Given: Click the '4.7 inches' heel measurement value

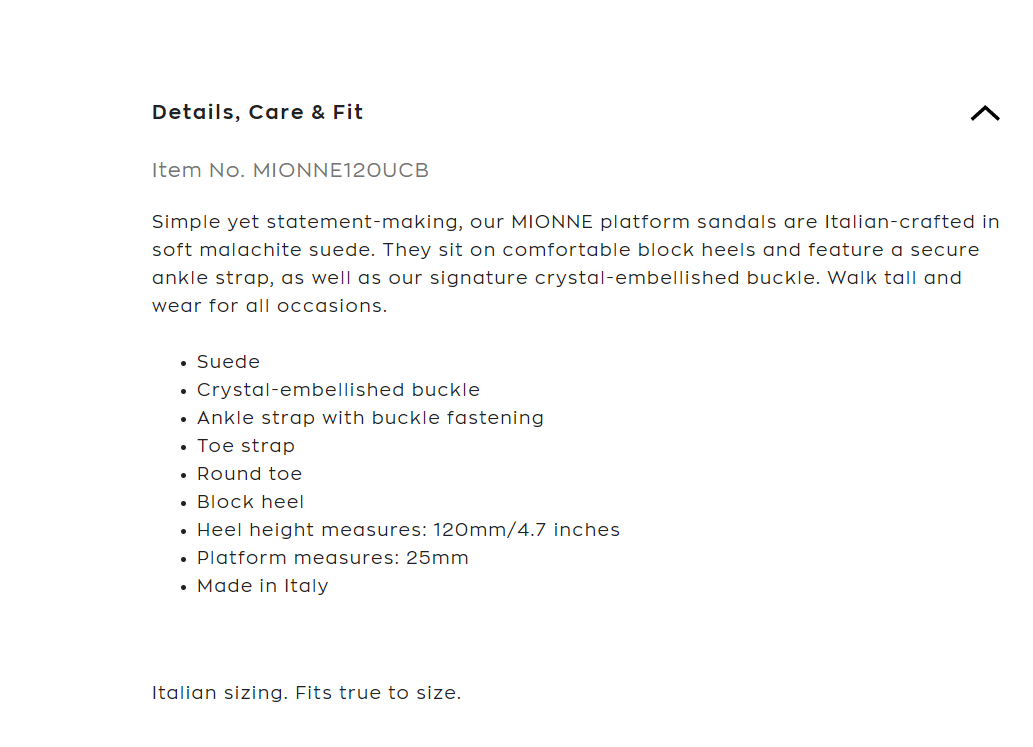Looking at the screenshot, I should [568, 530].
